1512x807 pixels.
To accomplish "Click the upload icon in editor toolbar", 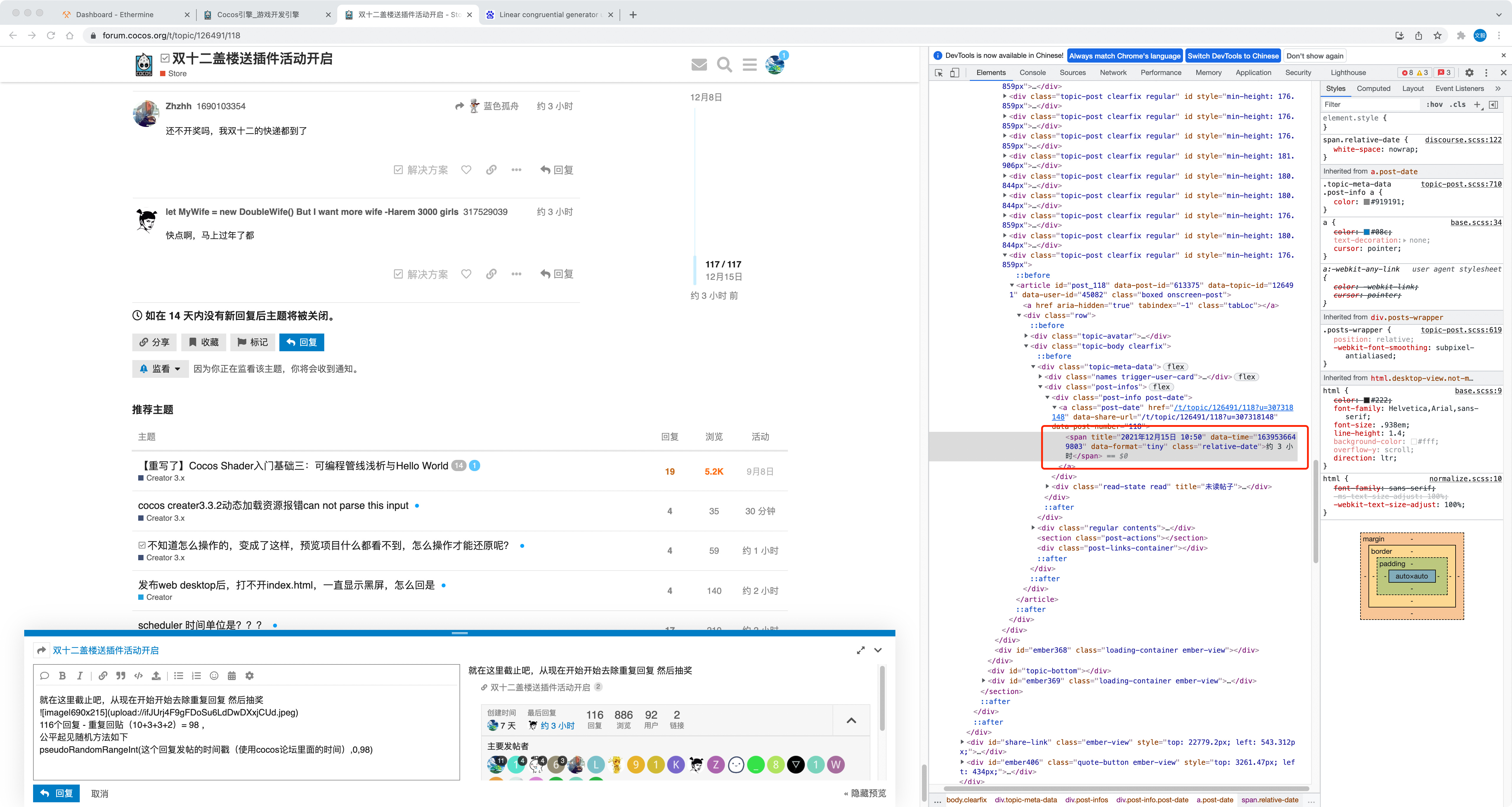I will point(156,676).
